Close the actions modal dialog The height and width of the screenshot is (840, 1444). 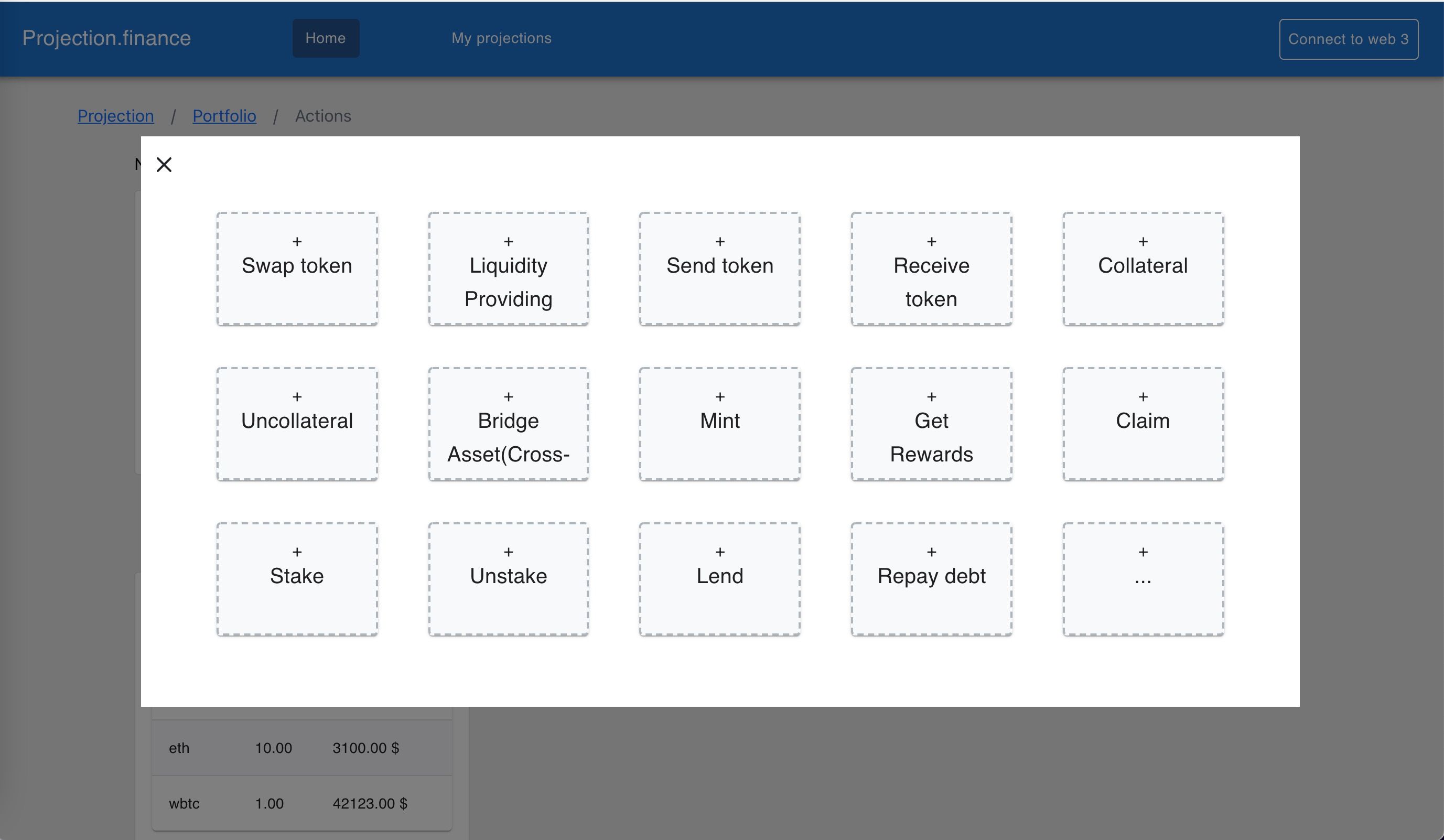point(164,163)
